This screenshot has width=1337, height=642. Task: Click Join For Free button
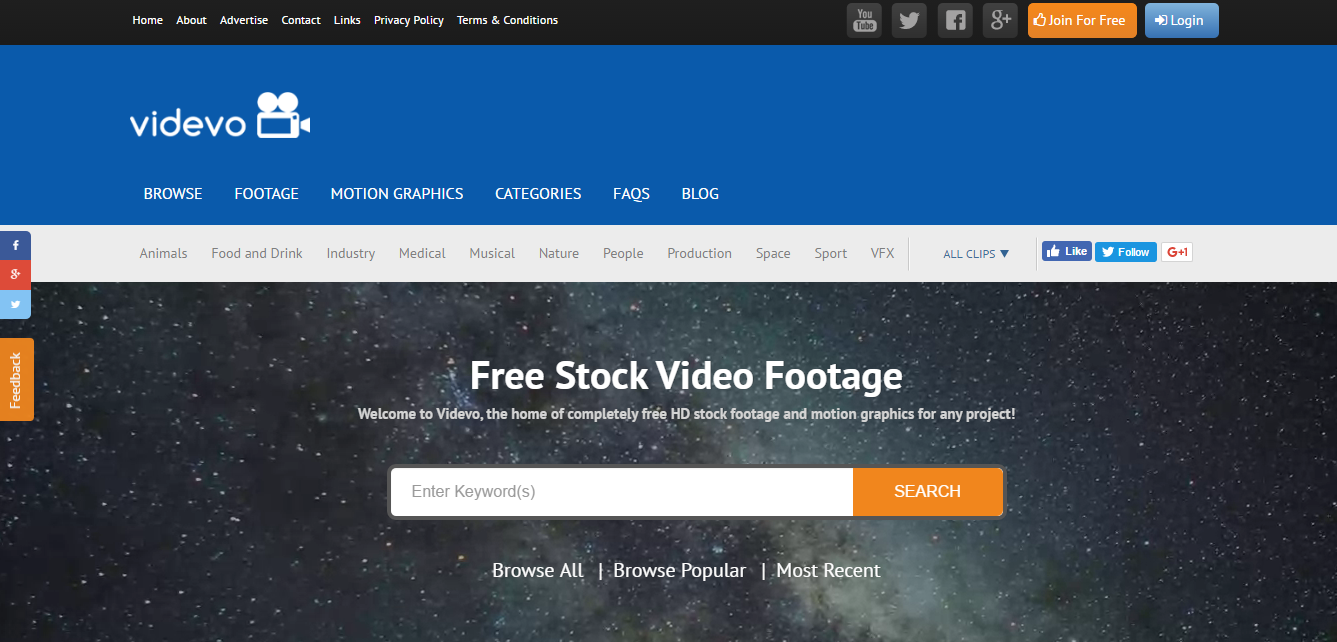click(1082, 20)
